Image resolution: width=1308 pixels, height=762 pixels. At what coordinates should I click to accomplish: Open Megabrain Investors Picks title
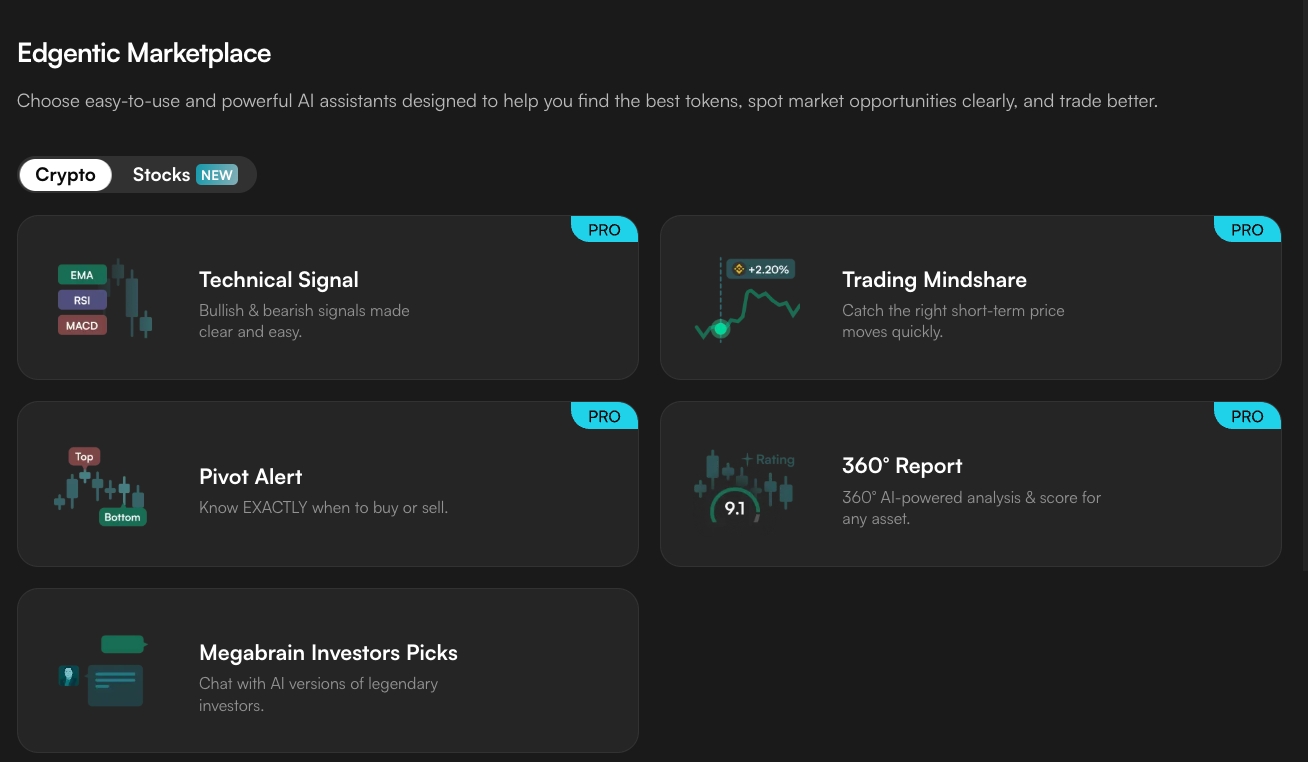[x=328, y=653]
